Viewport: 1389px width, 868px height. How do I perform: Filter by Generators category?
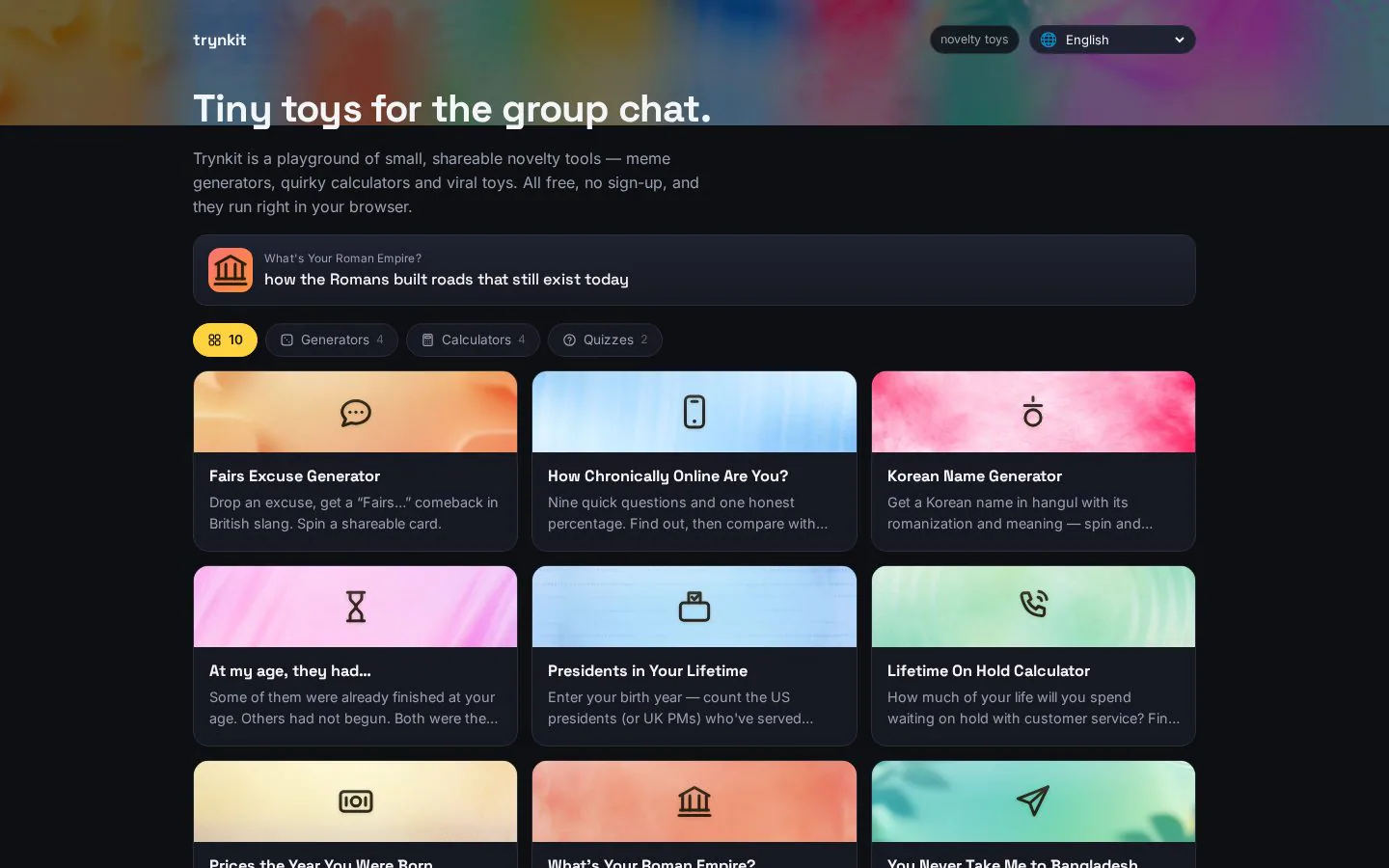332,339
